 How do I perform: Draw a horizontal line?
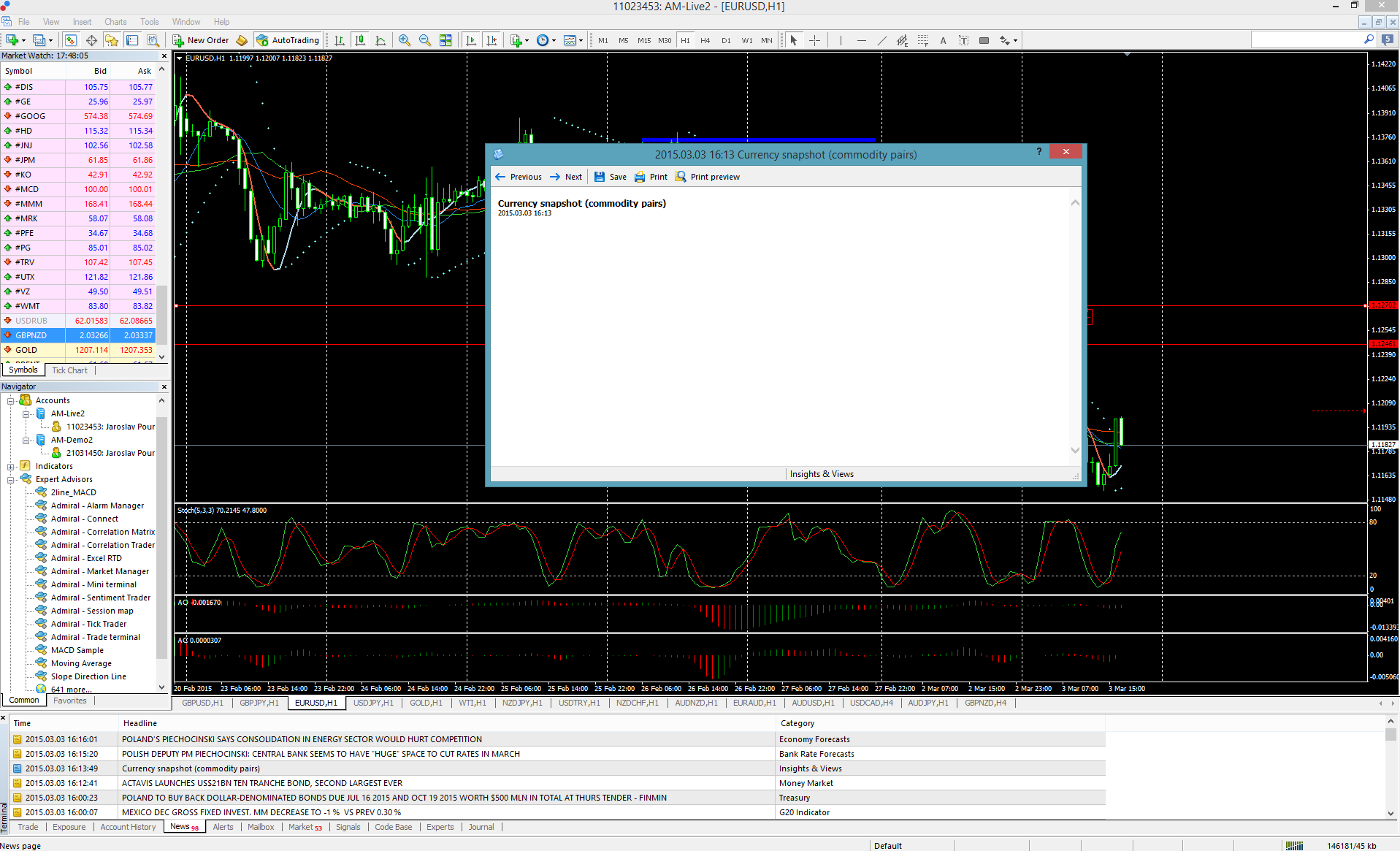pyautogui.click(x=861, y=40)
